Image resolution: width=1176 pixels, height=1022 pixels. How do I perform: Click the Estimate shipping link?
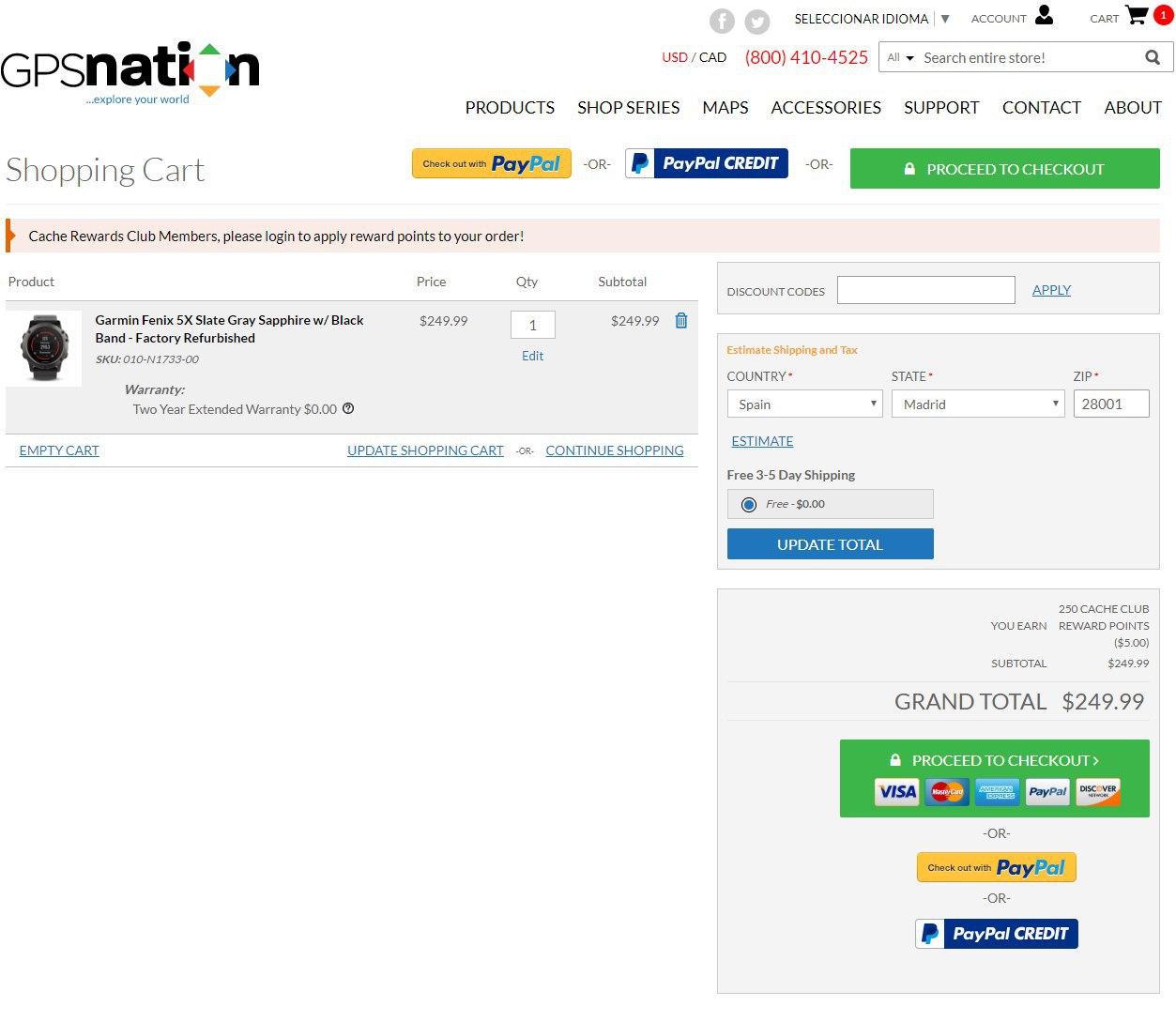click(762, 441)
